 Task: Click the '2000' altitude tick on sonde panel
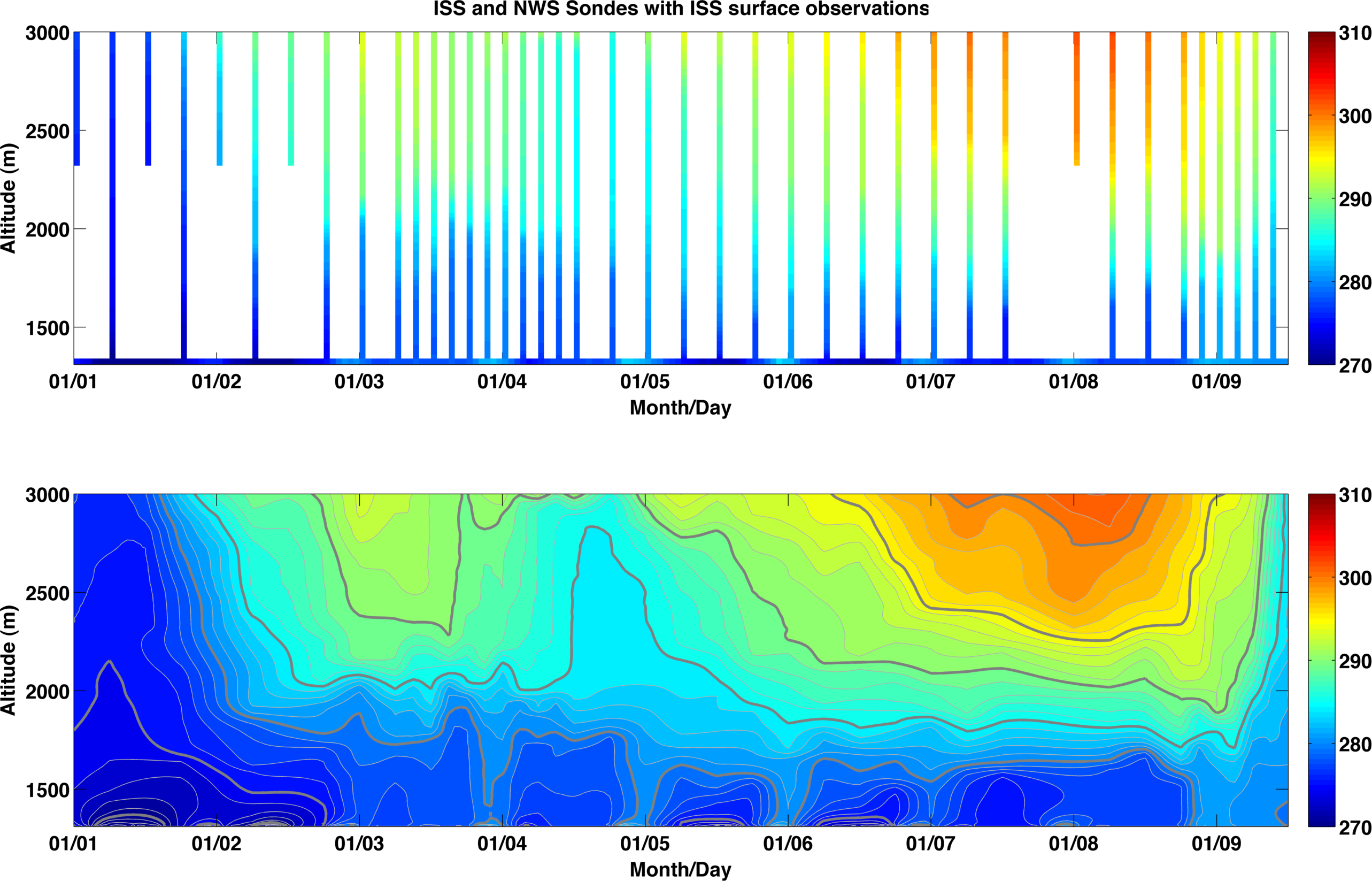click(48, 230)
